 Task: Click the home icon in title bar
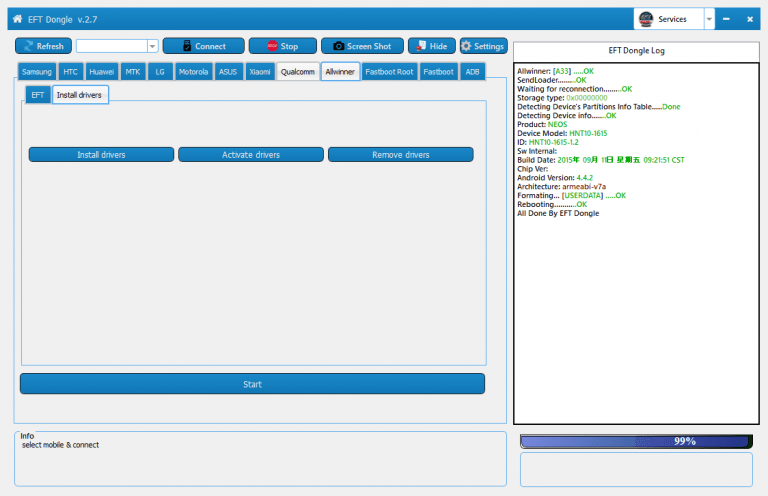coord(17,19)
